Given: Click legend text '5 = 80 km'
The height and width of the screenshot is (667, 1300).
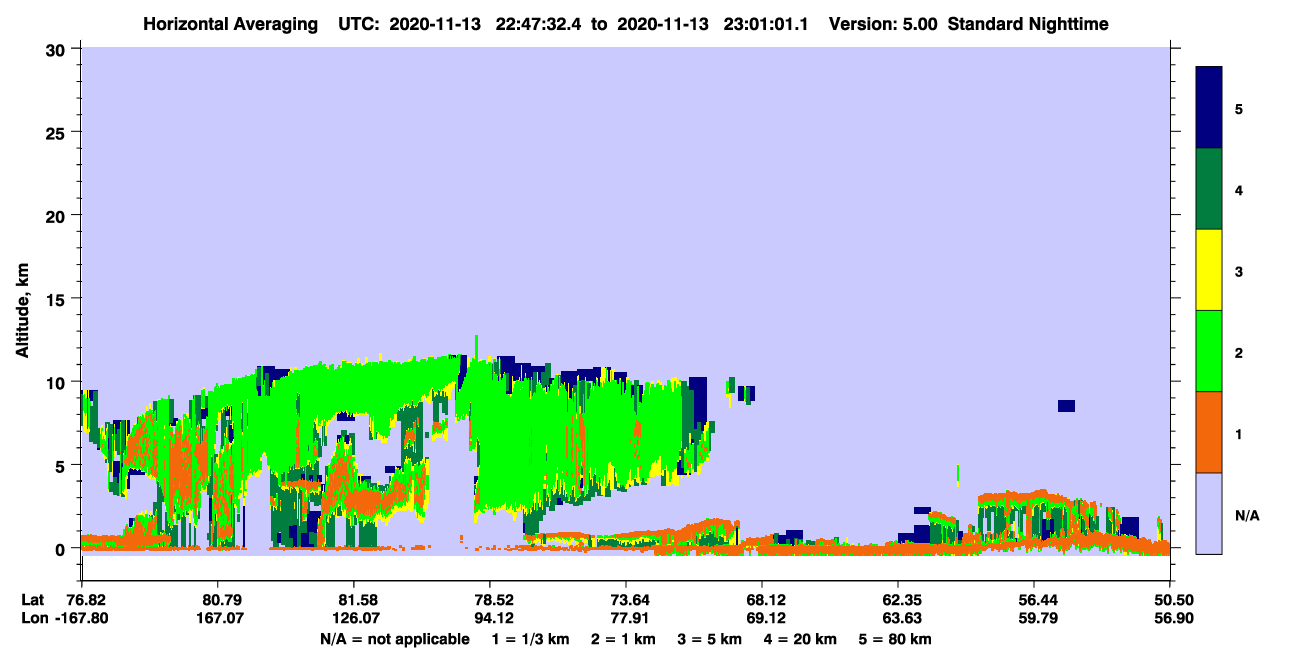Looking at the screenshot, I should [x=896, y=639].
